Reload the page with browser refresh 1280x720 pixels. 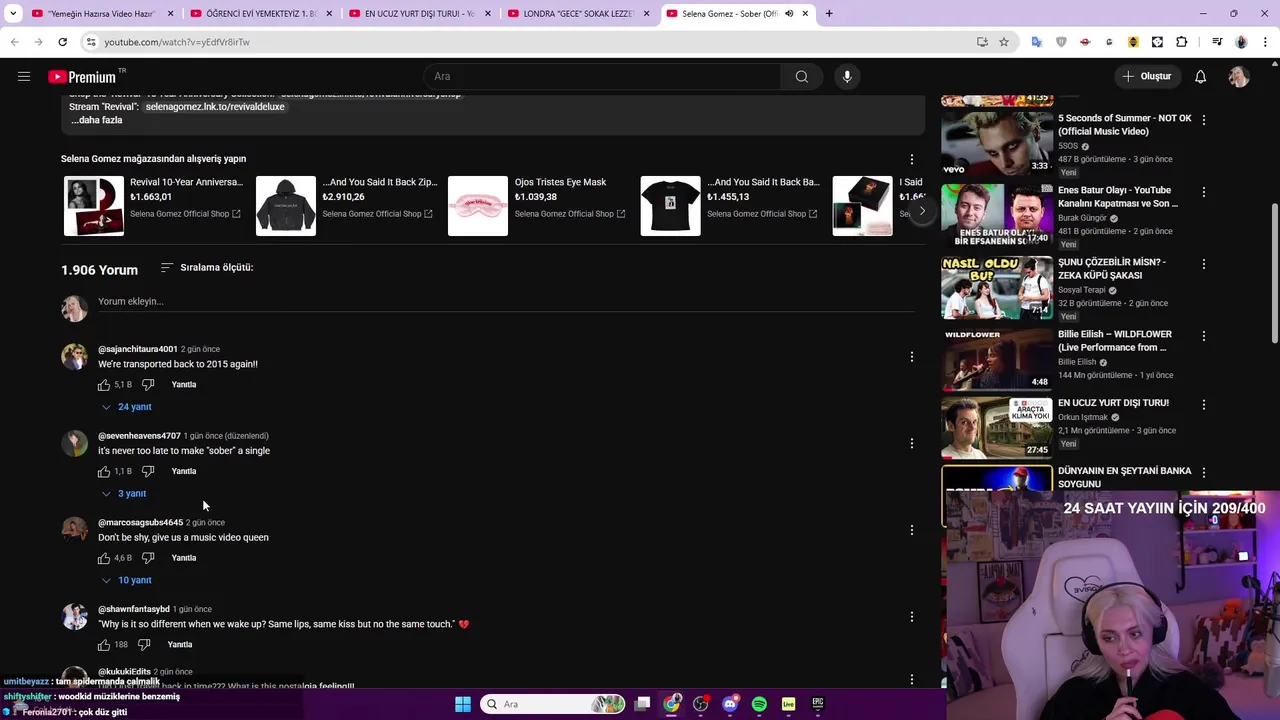tap(62, 42)
